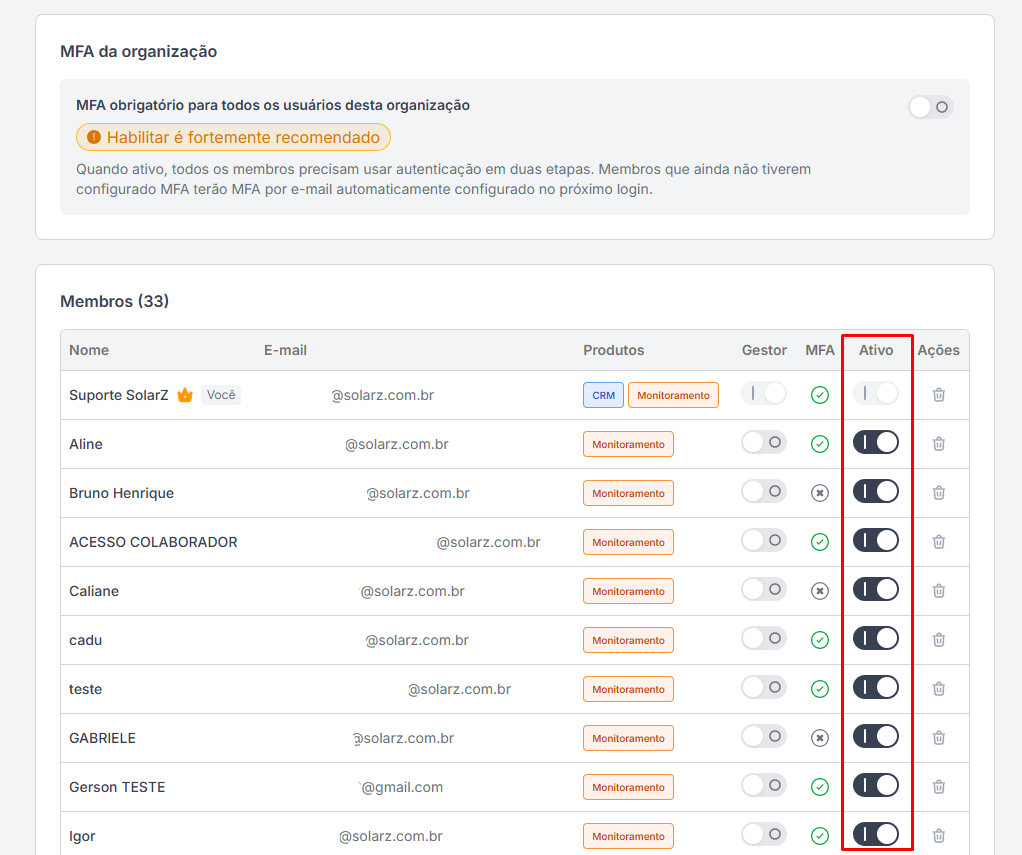This screenshot has height=855, width=1022.
Task: Click MFA check icon for ACESSO COLABORADOR
Action: pyautogui.click(x=820, y=542)
